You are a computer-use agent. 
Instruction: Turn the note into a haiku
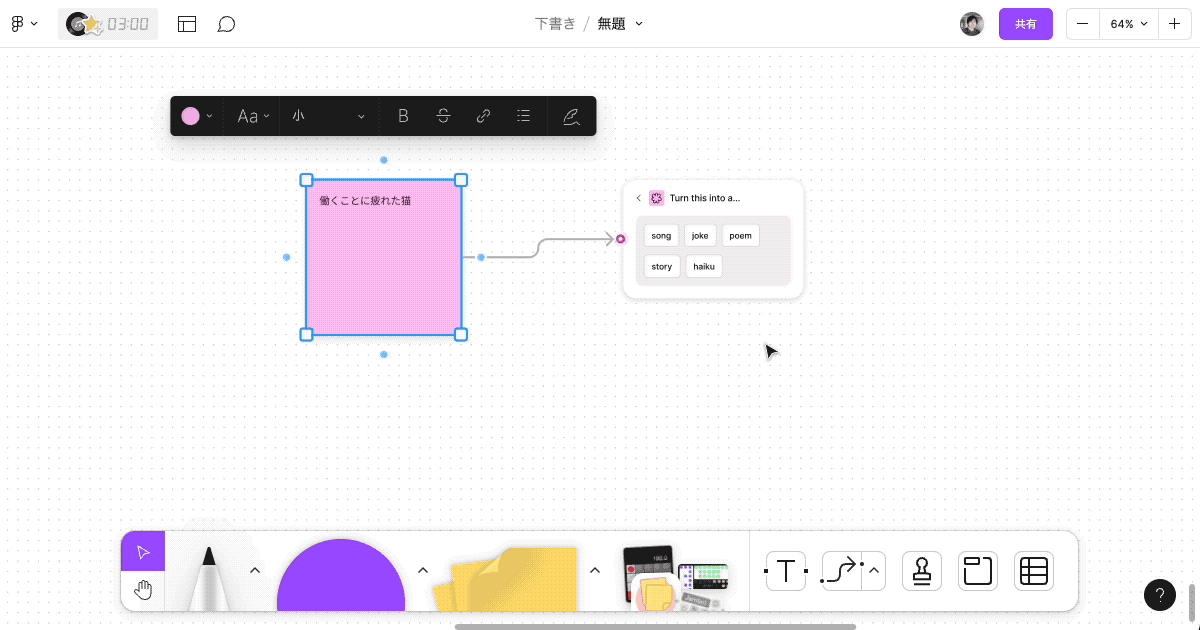(703, 266)
